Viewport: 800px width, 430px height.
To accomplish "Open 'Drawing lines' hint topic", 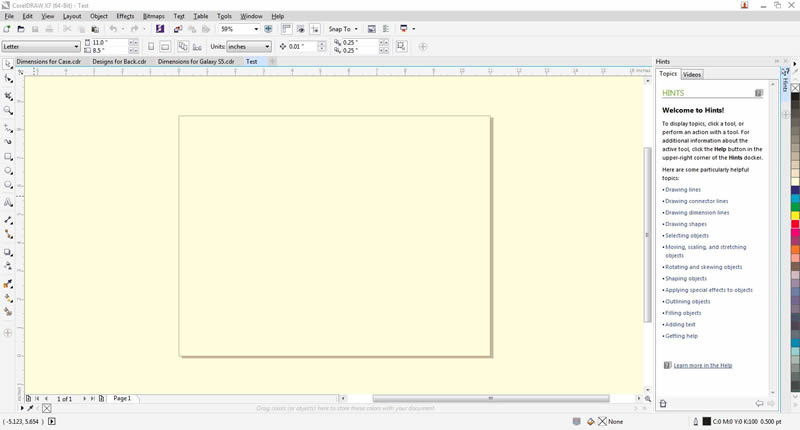I will coord(683,190).
